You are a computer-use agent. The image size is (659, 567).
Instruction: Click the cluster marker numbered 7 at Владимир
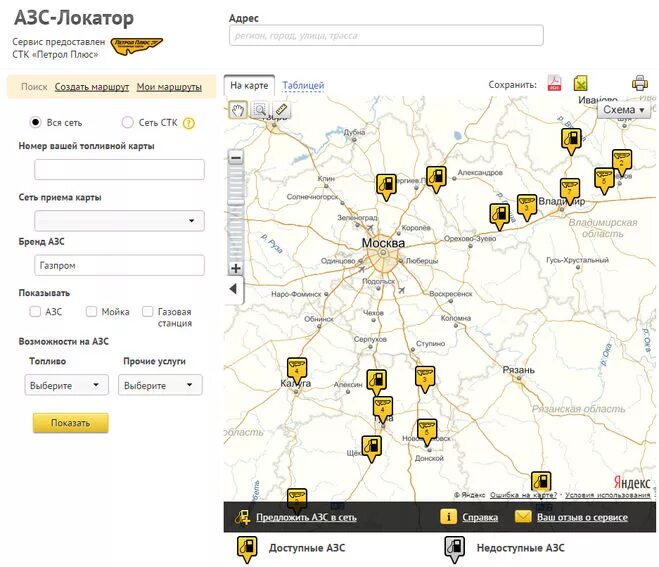pyautogui.click(x=570, y=190)
